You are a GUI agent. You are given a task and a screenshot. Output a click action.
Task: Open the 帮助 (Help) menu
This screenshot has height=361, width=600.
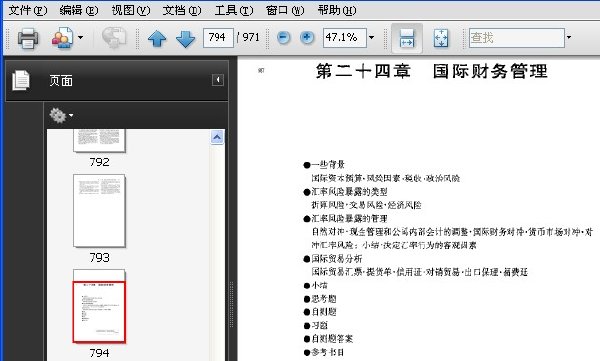click(337, 10)
